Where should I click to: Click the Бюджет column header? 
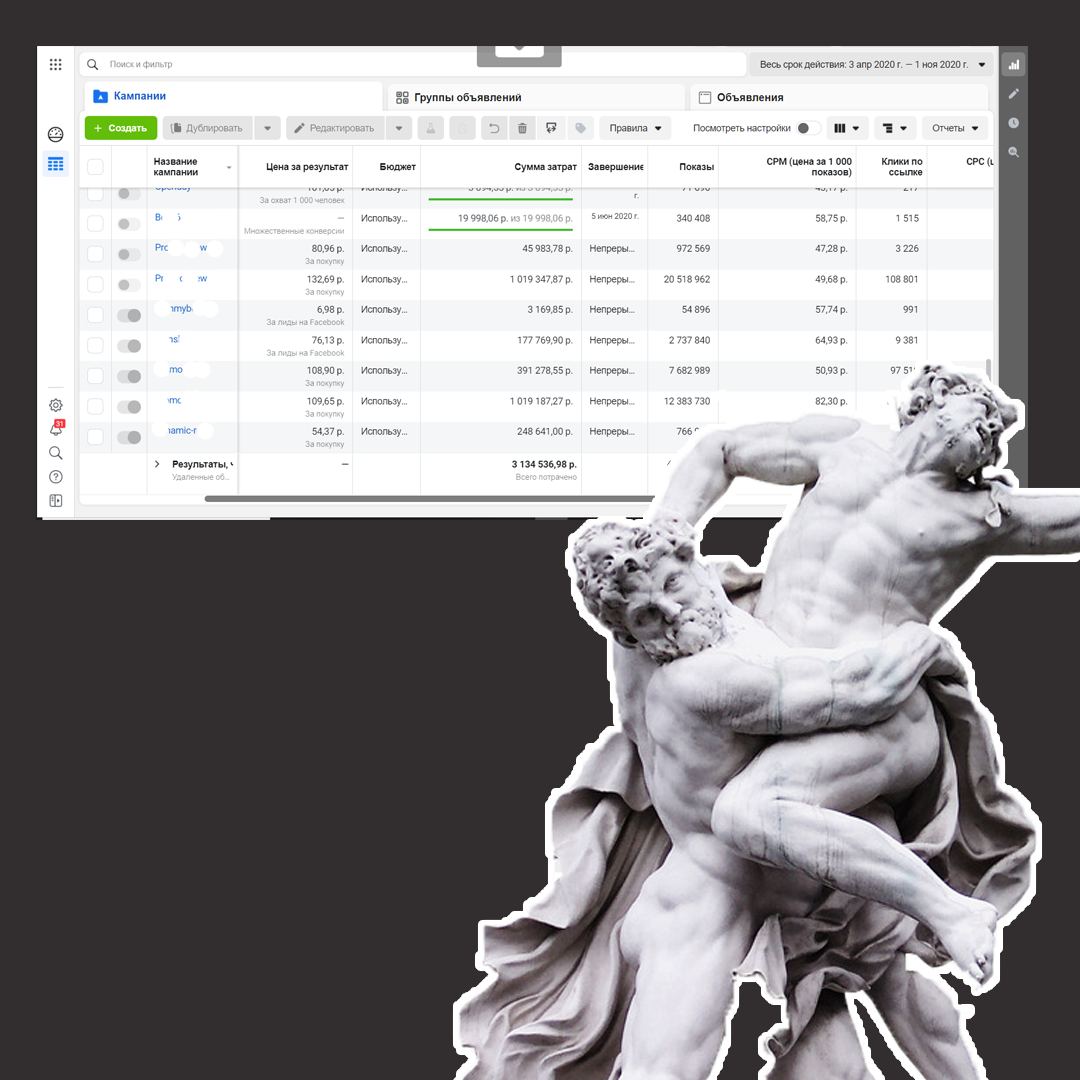pyautogui.click(x=397, y=167)
